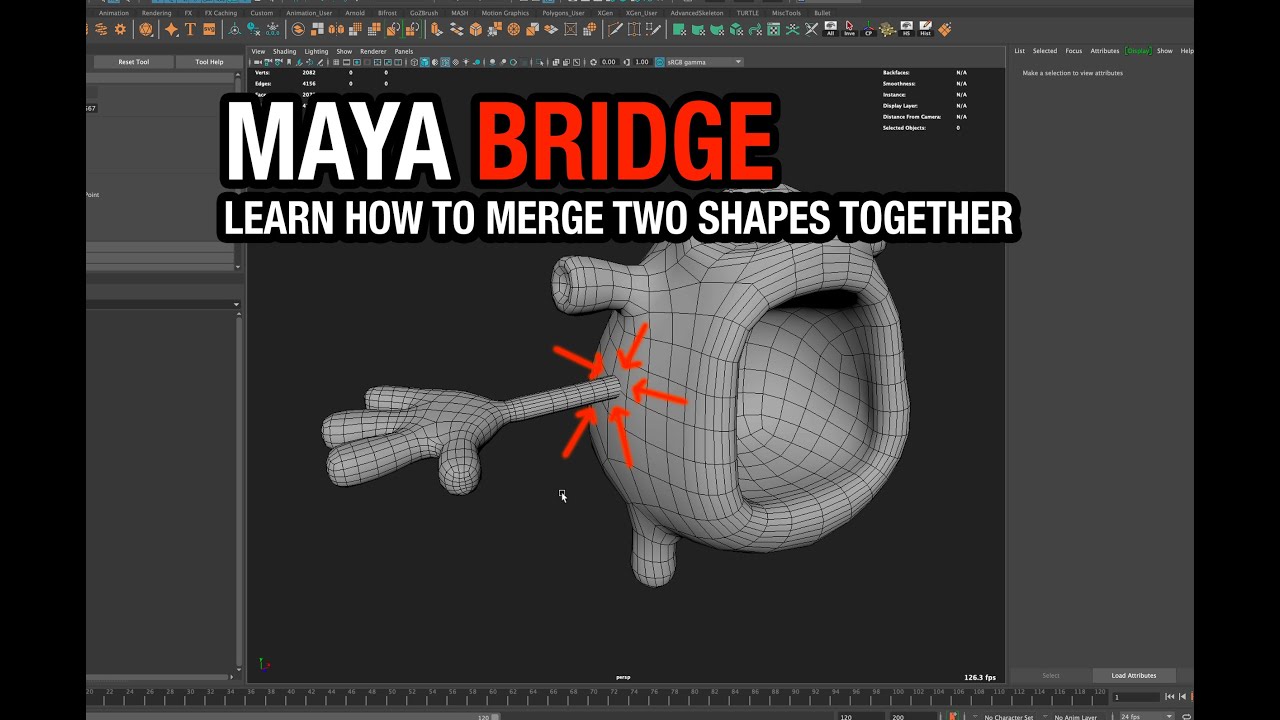1280x720 pixels.
Task: Toggle smooth shade all in viewport toolbar
Action: (x=426, y=62)
